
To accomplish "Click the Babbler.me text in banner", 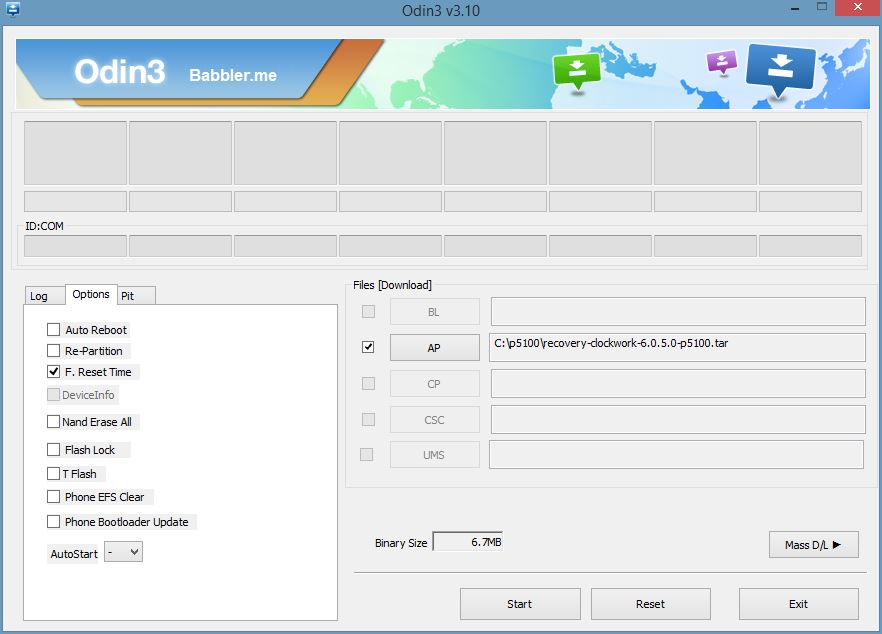I will 233,75.
